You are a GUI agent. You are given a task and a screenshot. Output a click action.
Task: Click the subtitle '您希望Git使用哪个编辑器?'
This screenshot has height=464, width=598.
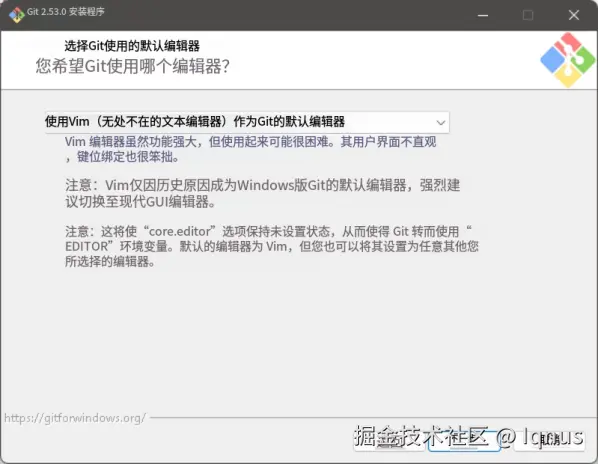pyautogui.click(x=133, y=66)
